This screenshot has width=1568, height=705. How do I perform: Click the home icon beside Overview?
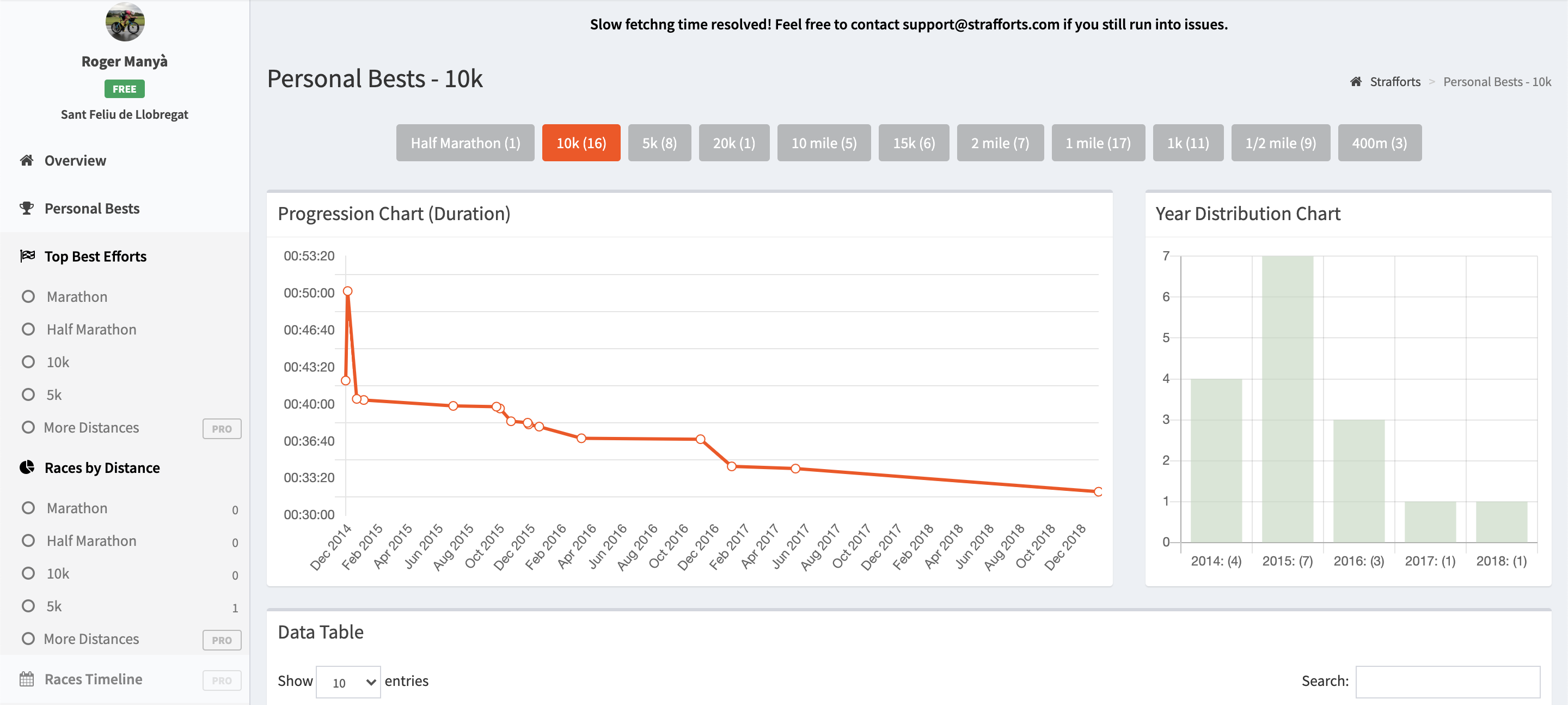(27, 160)
